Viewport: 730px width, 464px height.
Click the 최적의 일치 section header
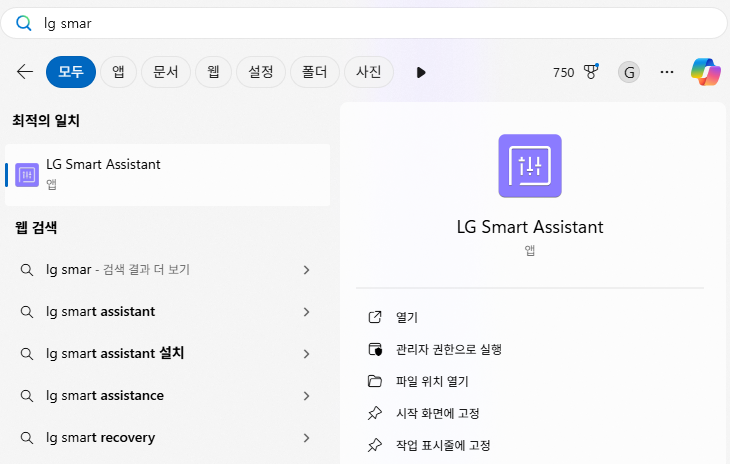point(46,121)
